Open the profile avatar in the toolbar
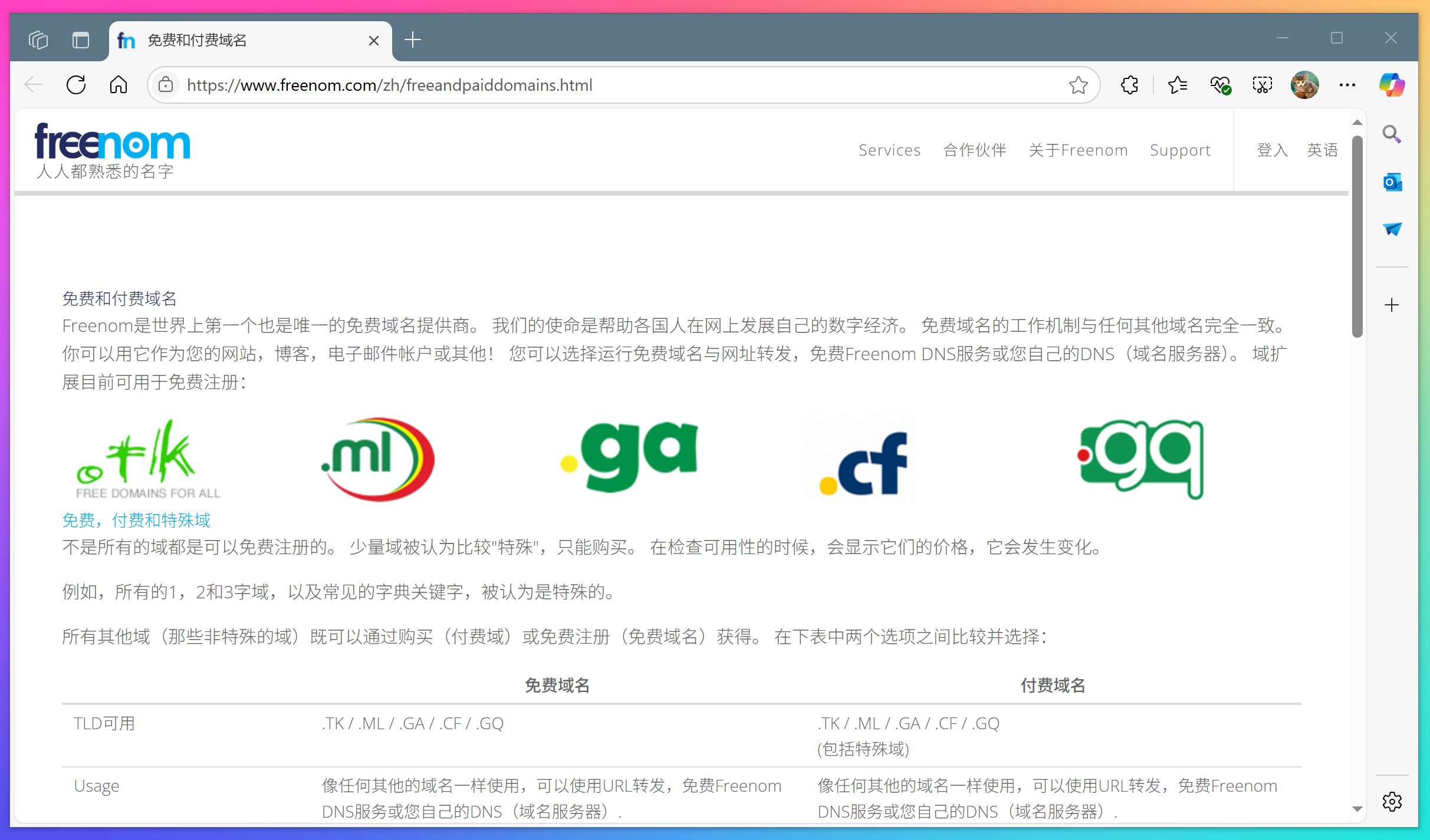The width and height of the screenshot is (1430, 840). click(x=1304, y=84)
